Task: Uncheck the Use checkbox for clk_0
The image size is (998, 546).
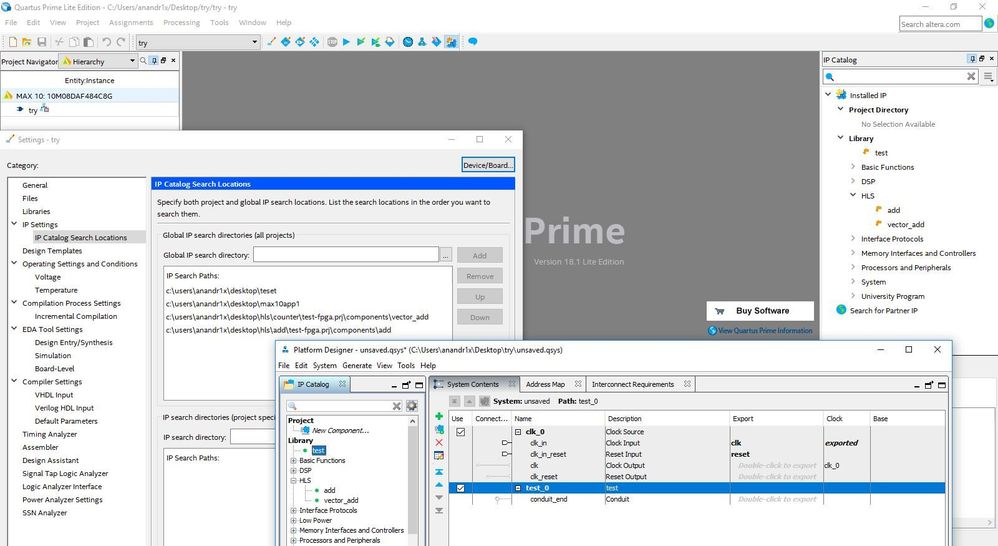Action: [x=460, y=432]
